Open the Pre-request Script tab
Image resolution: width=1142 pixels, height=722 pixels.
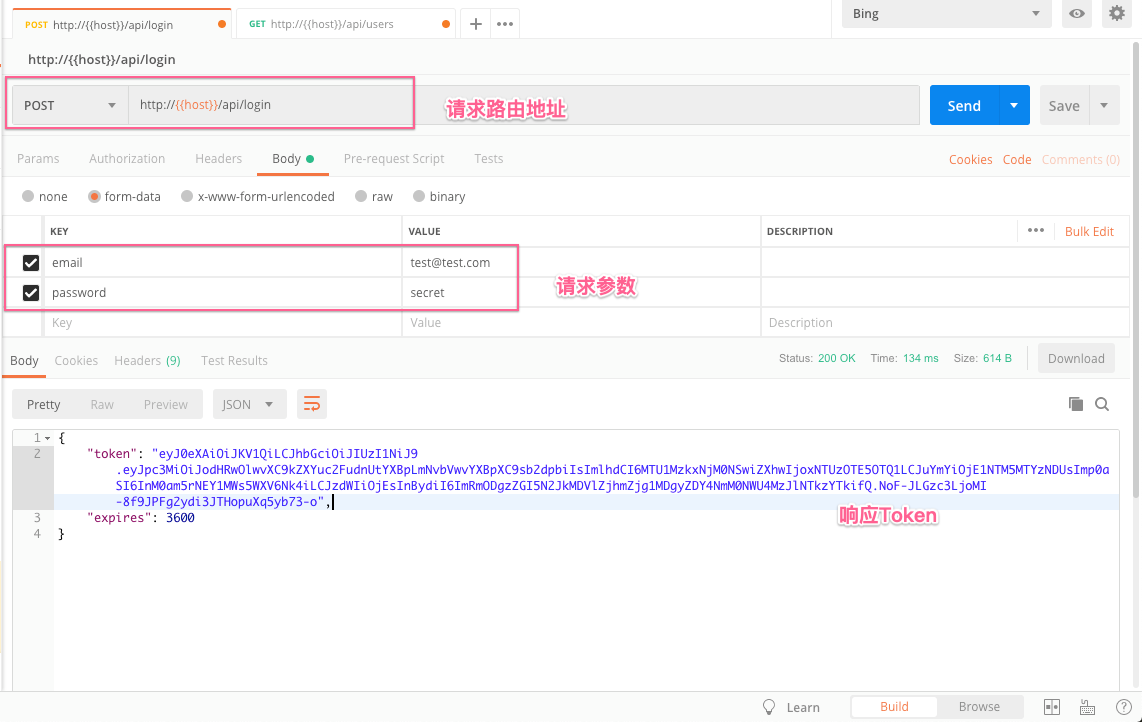coord(393,158)
